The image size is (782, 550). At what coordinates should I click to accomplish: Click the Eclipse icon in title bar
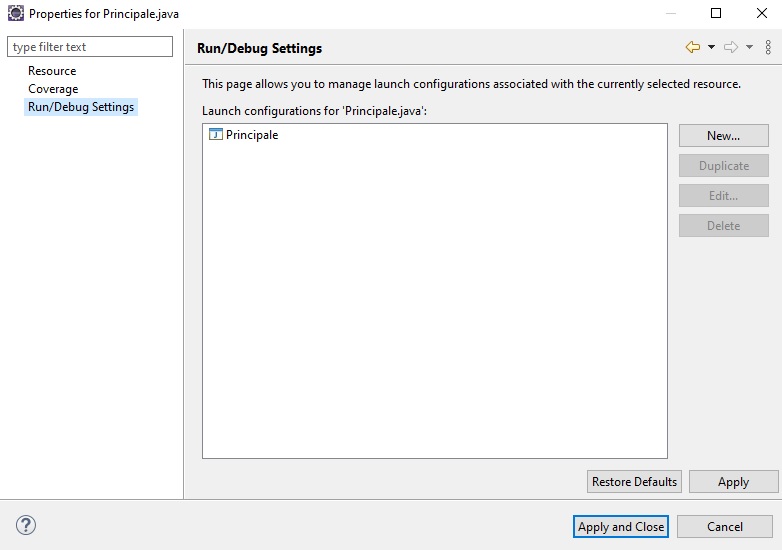pyautogui.click(x=15, y=14)
